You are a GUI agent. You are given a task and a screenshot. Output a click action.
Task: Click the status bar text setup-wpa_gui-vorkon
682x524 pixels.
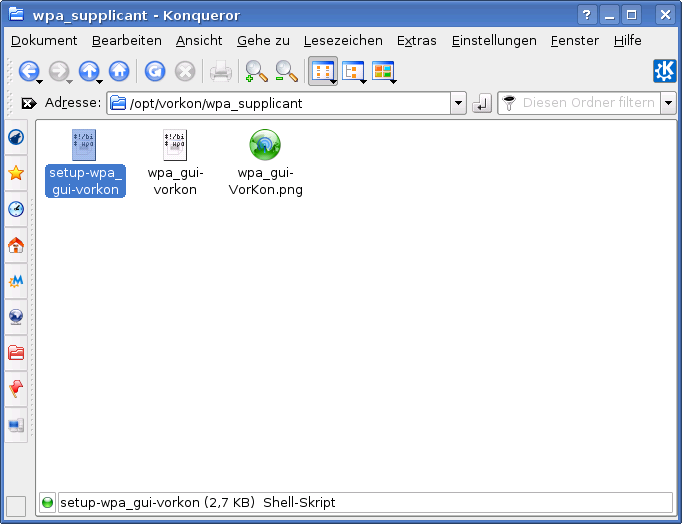pos(130,503)
